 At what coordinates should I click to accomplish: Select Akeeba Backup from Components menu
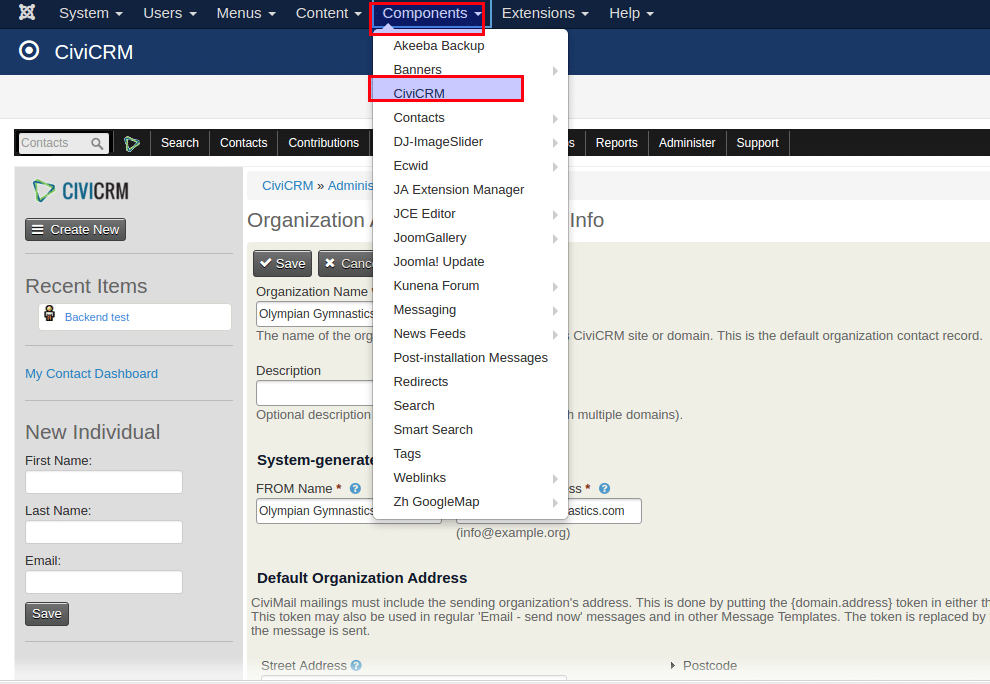[439, 45]
